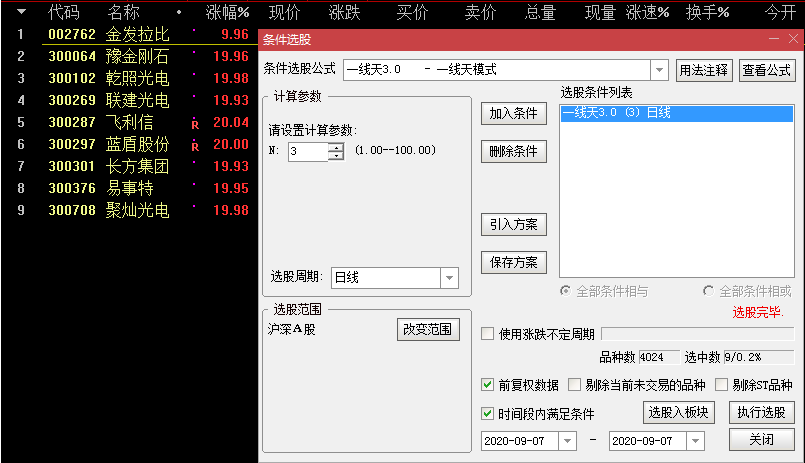Increase N with the spinner up arrow
This screenshot has height=463, width=805.
[x=336, y=147]
